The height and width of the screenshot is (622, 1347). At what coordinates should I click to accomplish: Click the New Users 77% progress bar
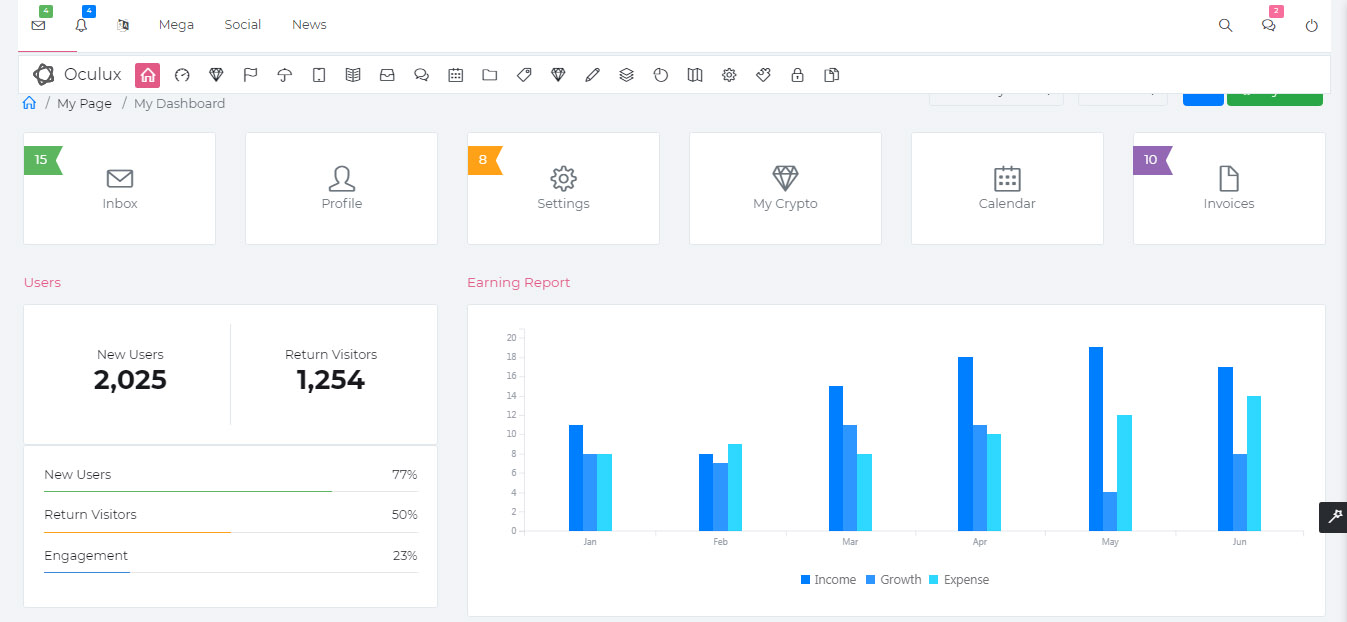coord(231,491)
